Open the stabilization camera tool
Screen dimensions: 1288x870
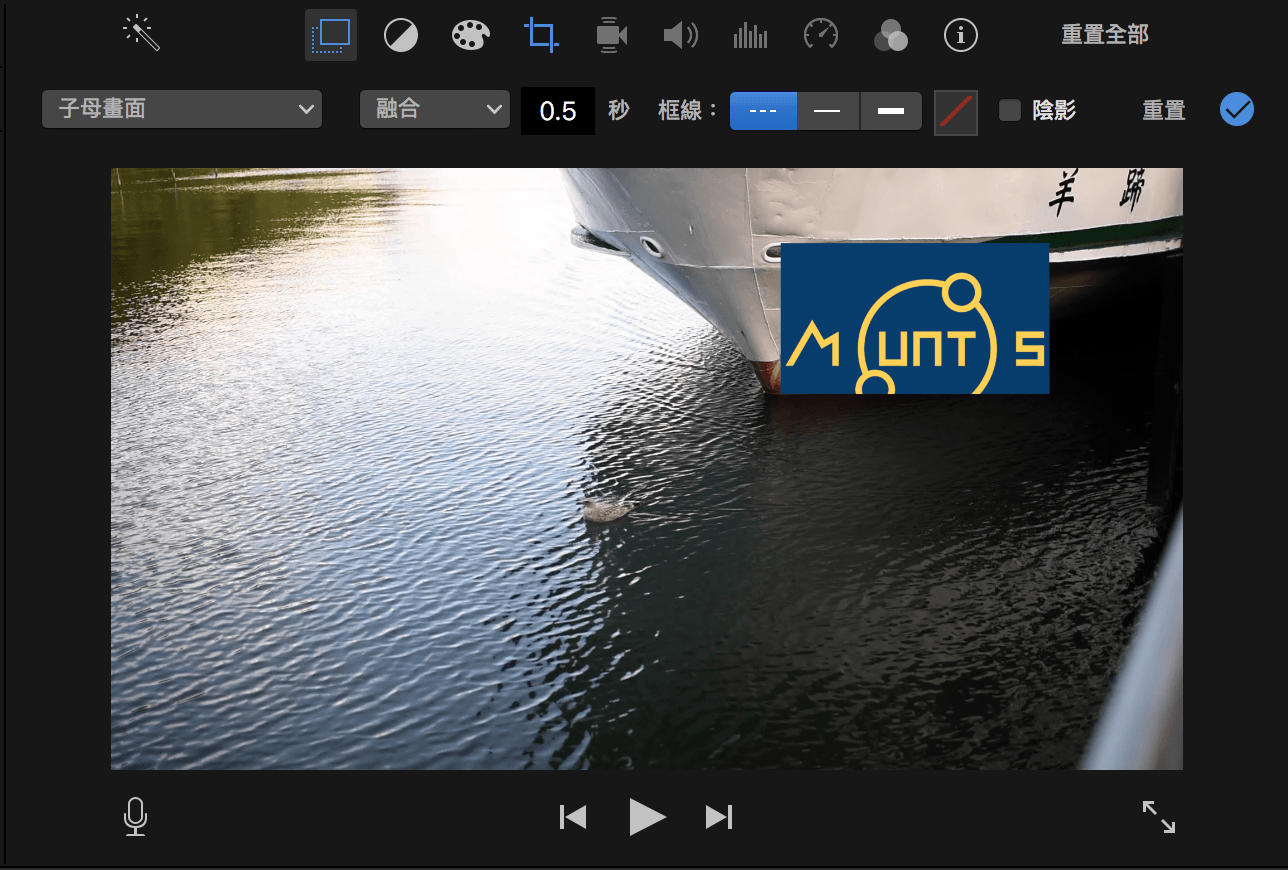tap(611, 35)
